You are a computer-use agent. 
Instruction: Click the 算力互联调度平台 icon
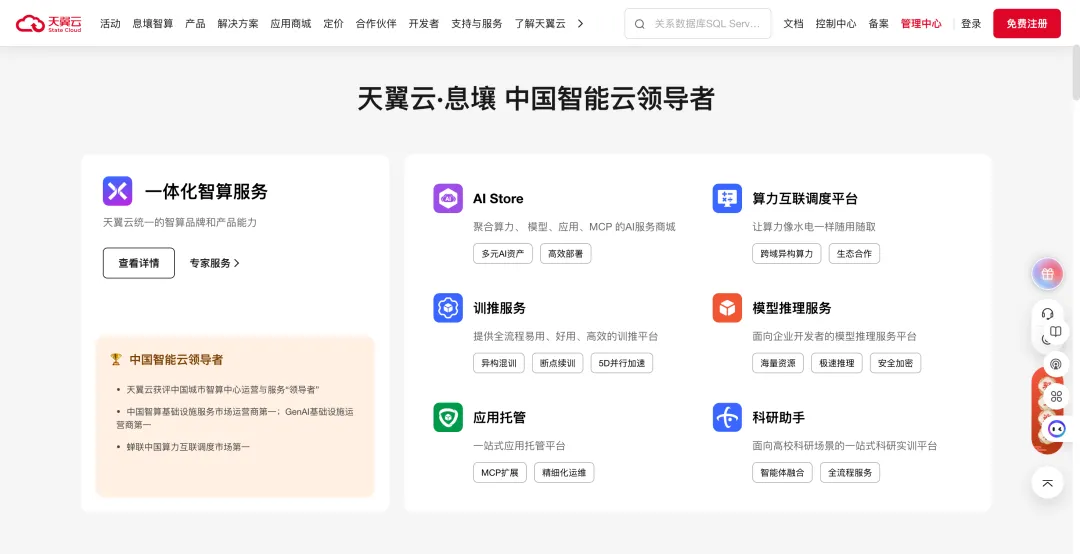point(727,198)
